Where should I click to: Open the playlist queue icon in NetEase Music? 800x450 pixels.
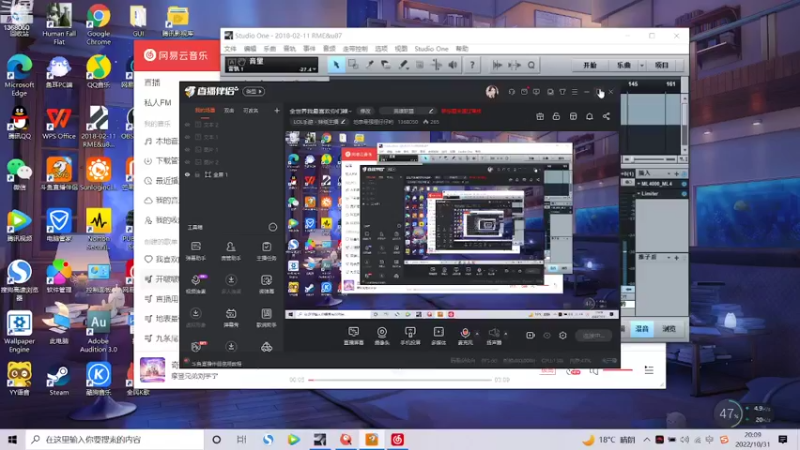649,370
